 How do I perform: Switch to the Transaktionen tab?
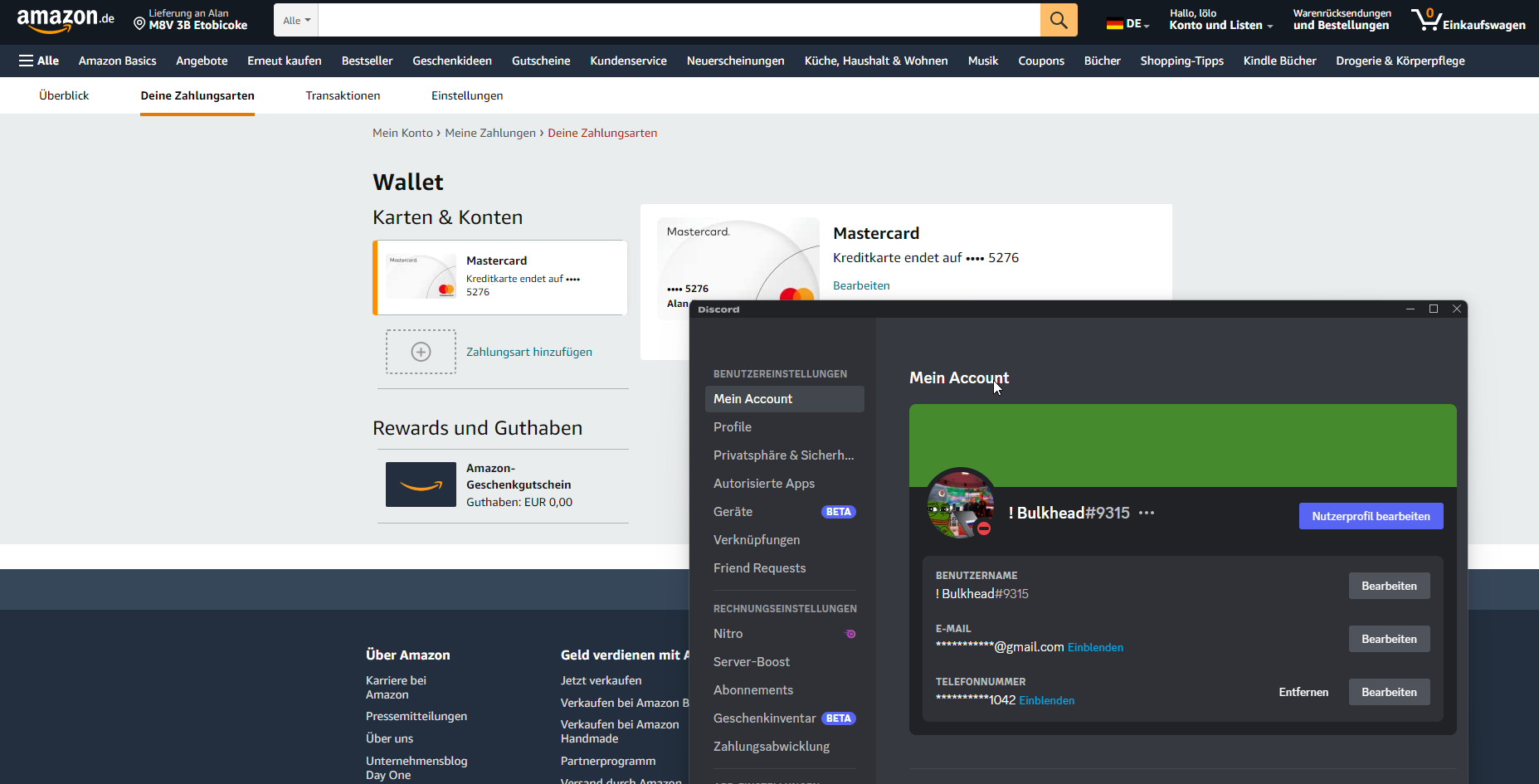(343, 95)
